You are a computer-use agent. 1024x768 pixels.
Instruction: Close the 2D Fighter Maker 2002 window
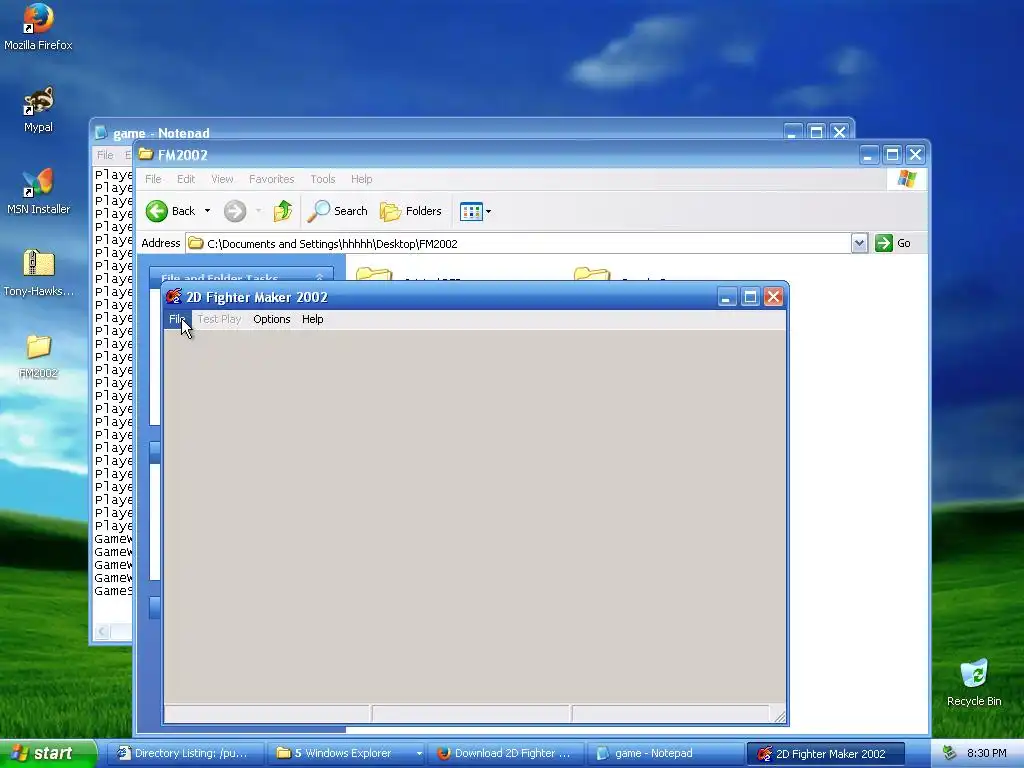(773, 297)
